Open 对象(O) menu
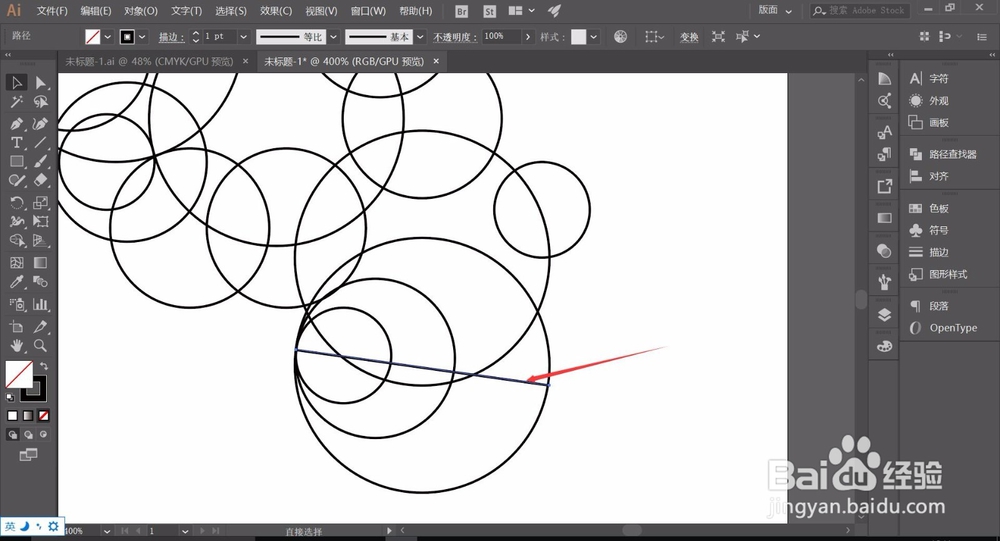Image resolution: width=1000 pixels, height=541 pixels. [140, 11]
